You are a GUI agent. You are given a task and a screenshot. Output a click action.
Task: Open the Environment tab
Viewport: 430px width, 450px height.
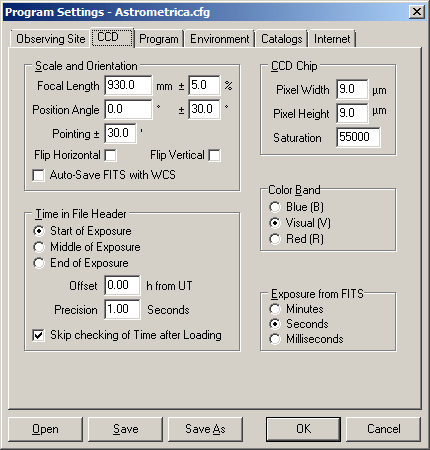[219, 39]
